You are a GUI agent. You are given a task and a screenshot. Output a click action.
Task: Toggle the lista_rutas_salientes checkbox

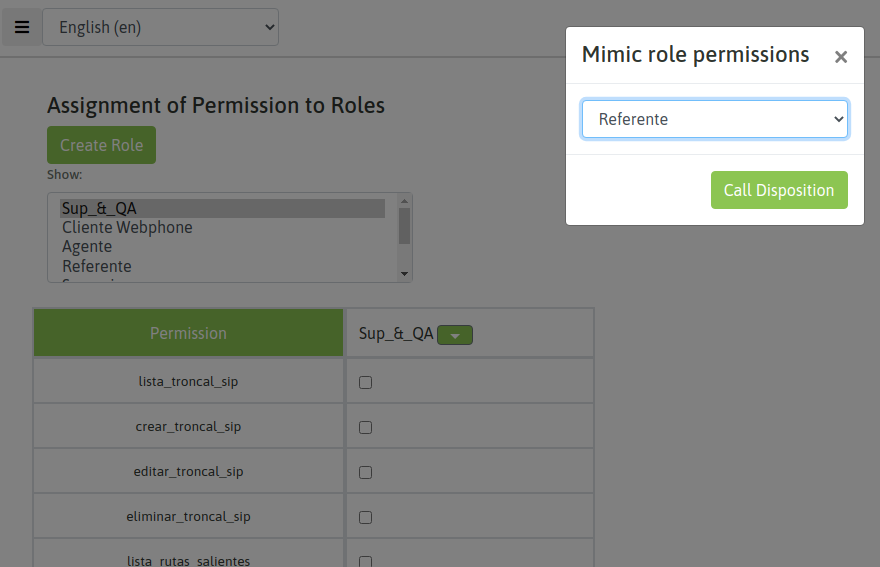pos(365,561)
